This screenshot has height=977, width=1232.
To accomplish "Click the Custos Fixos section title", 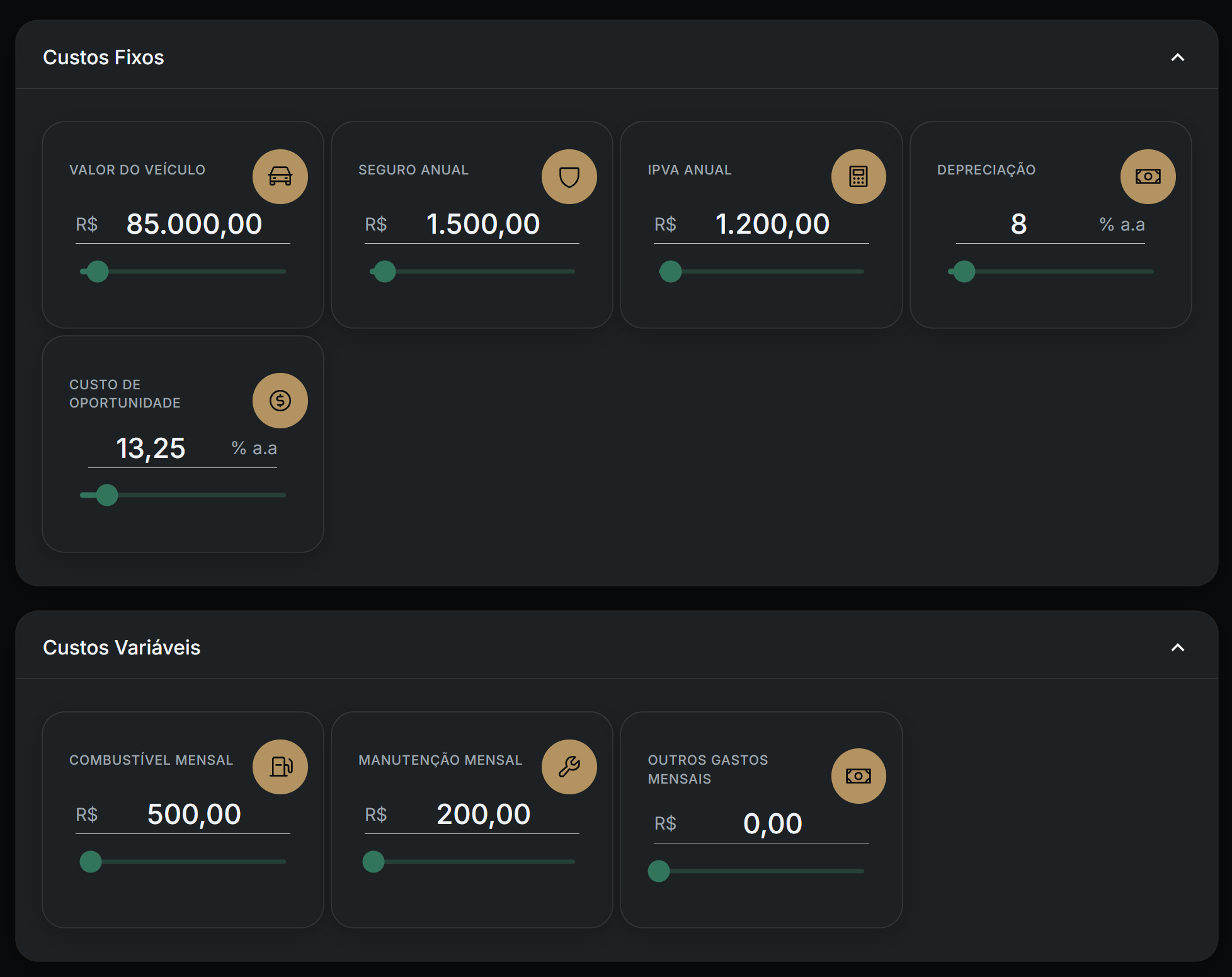I will tap(103, 57).
